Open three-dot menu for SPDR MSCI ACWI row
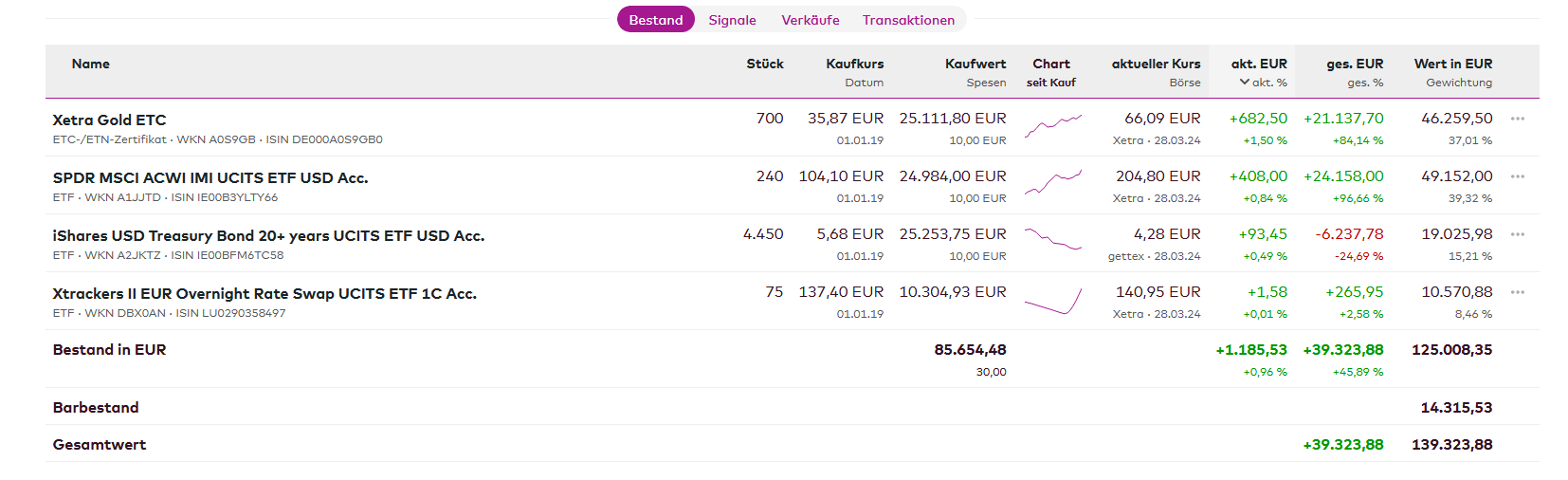Screen dimensions: 1568x480 click(x=1517, y=176)
